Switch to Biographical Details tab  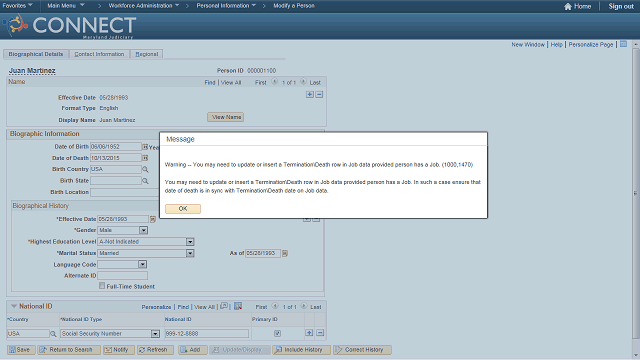[36, 54]
